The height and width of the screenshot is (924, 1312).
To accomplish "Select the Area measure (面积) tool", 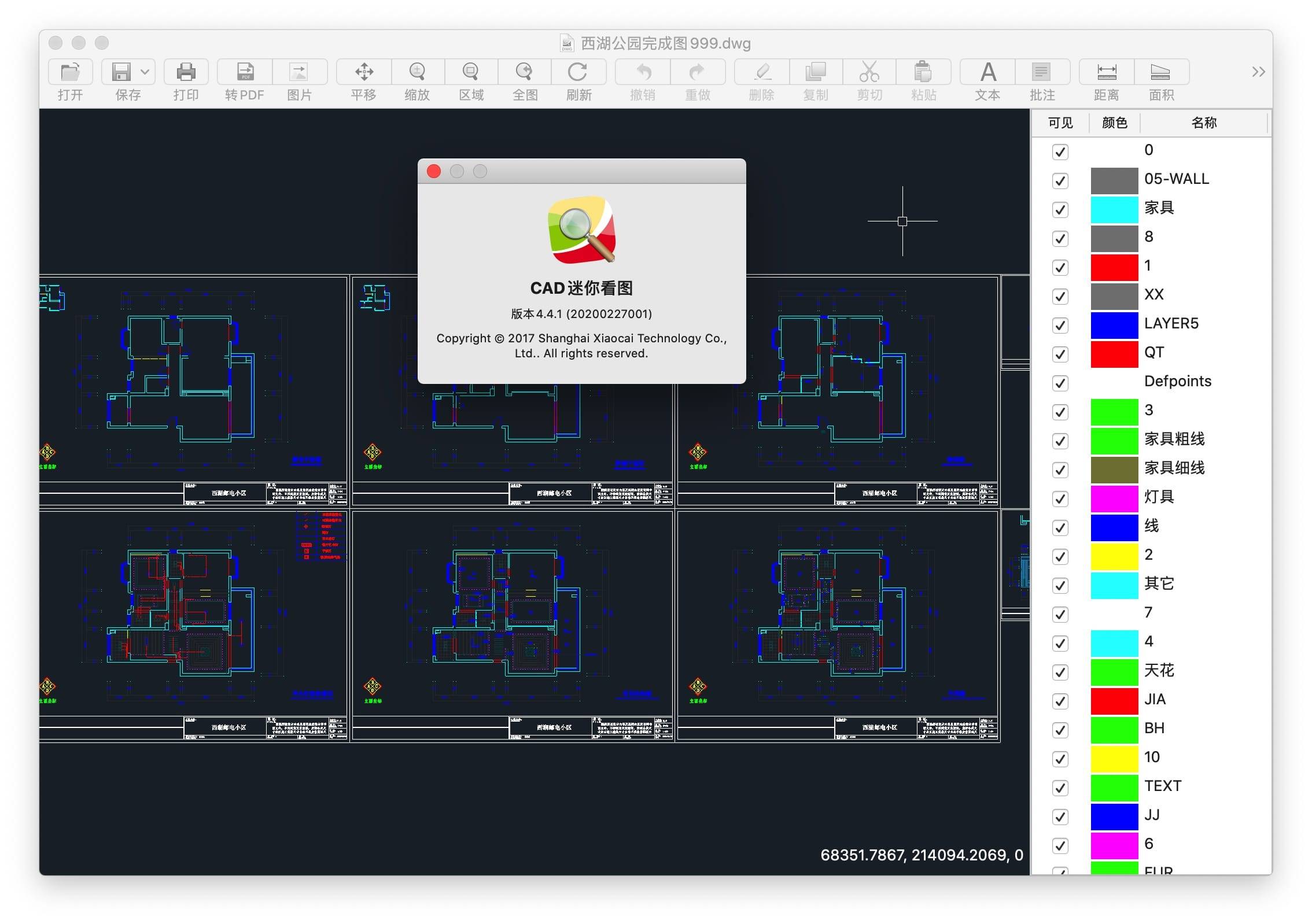I will click(1160, 72).
